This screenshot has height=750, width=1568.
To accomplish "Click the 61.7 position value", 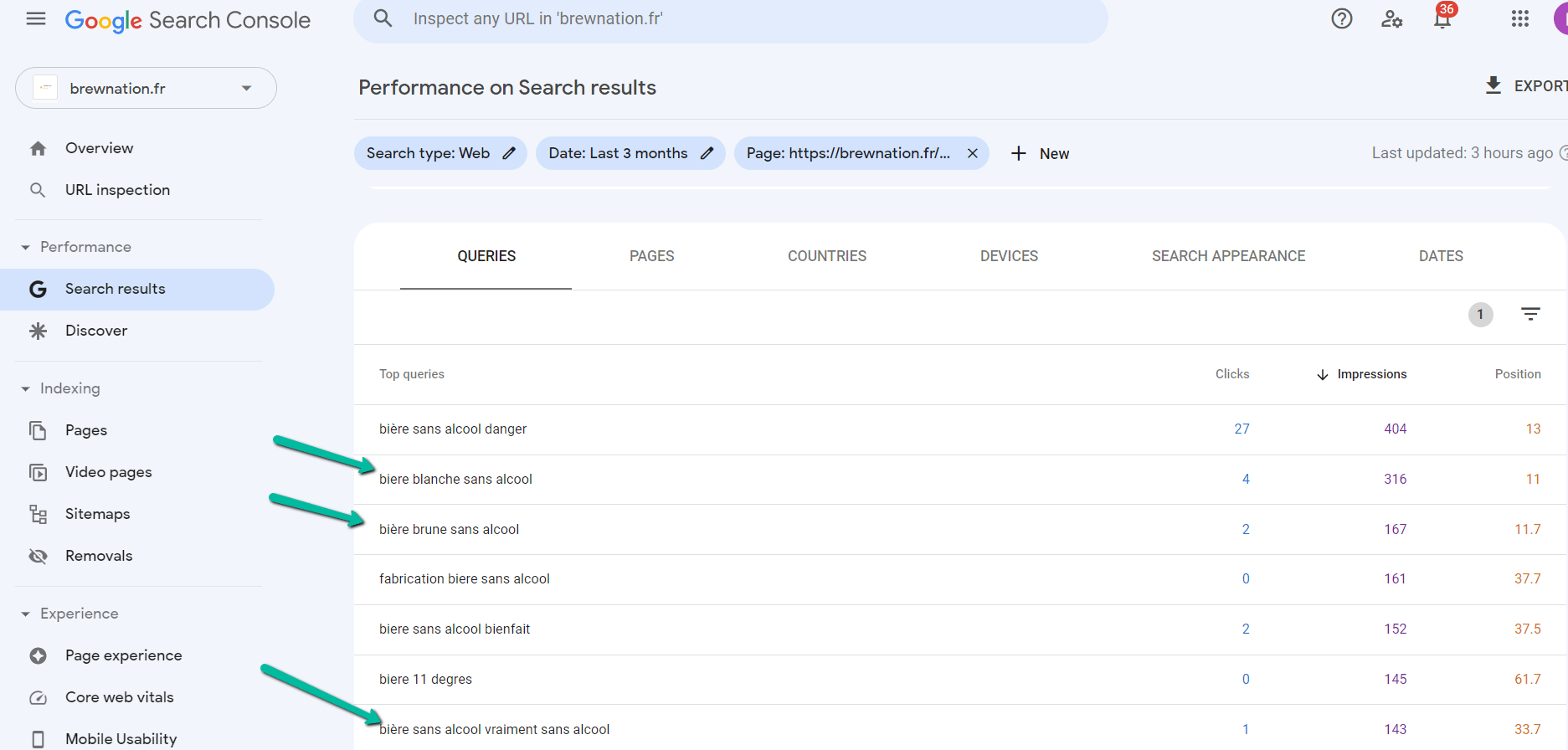I will (x=1527, y=679).
